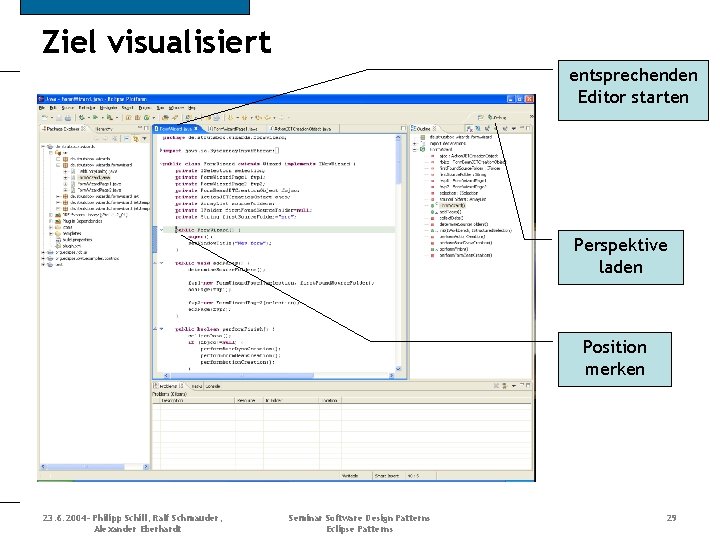Close the Outline view tab X
Screen dimensions: 720x540
[x=434, y=129]
